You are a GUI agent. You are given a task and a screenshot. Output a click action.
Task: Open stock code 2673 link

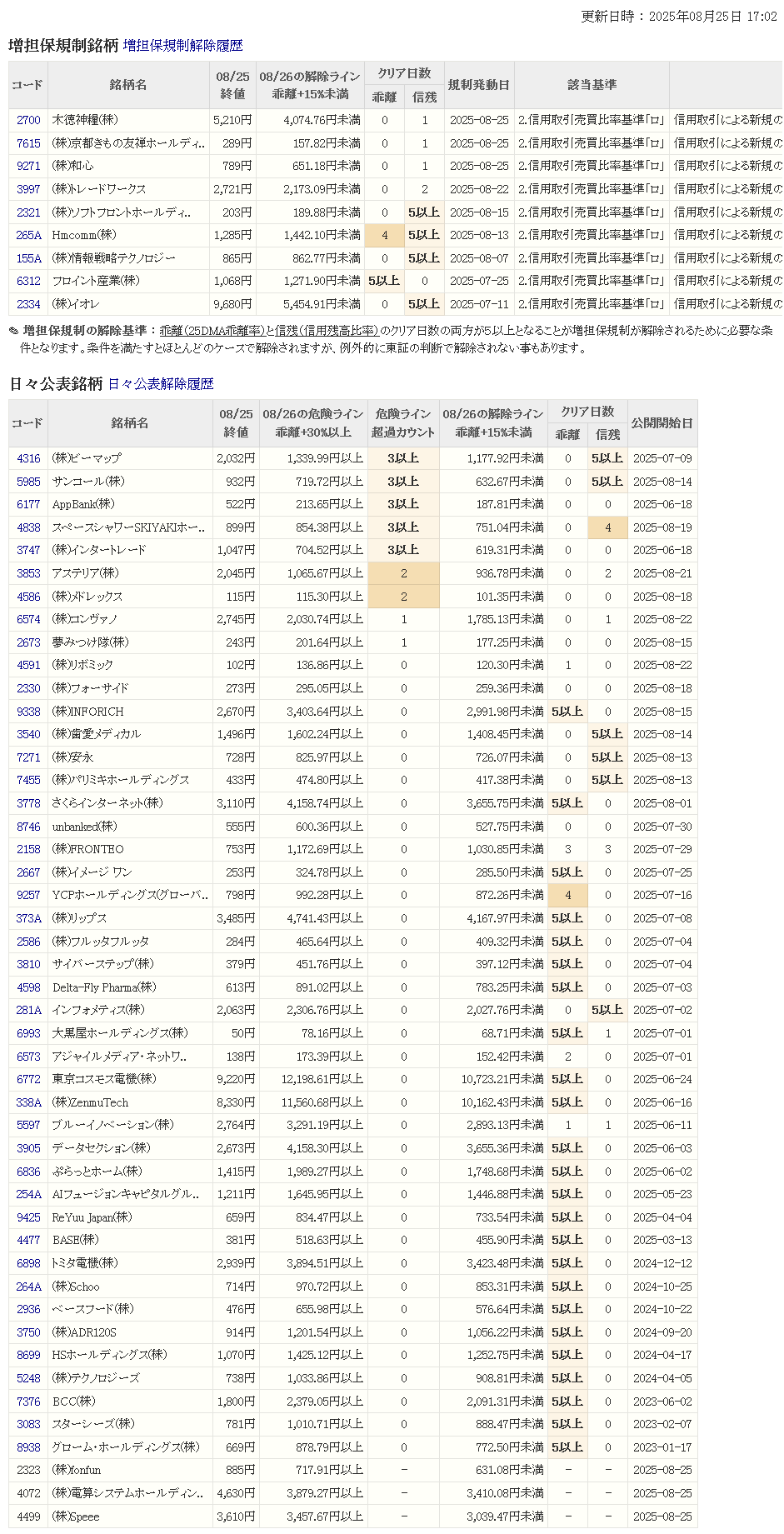tap(28, 642)
